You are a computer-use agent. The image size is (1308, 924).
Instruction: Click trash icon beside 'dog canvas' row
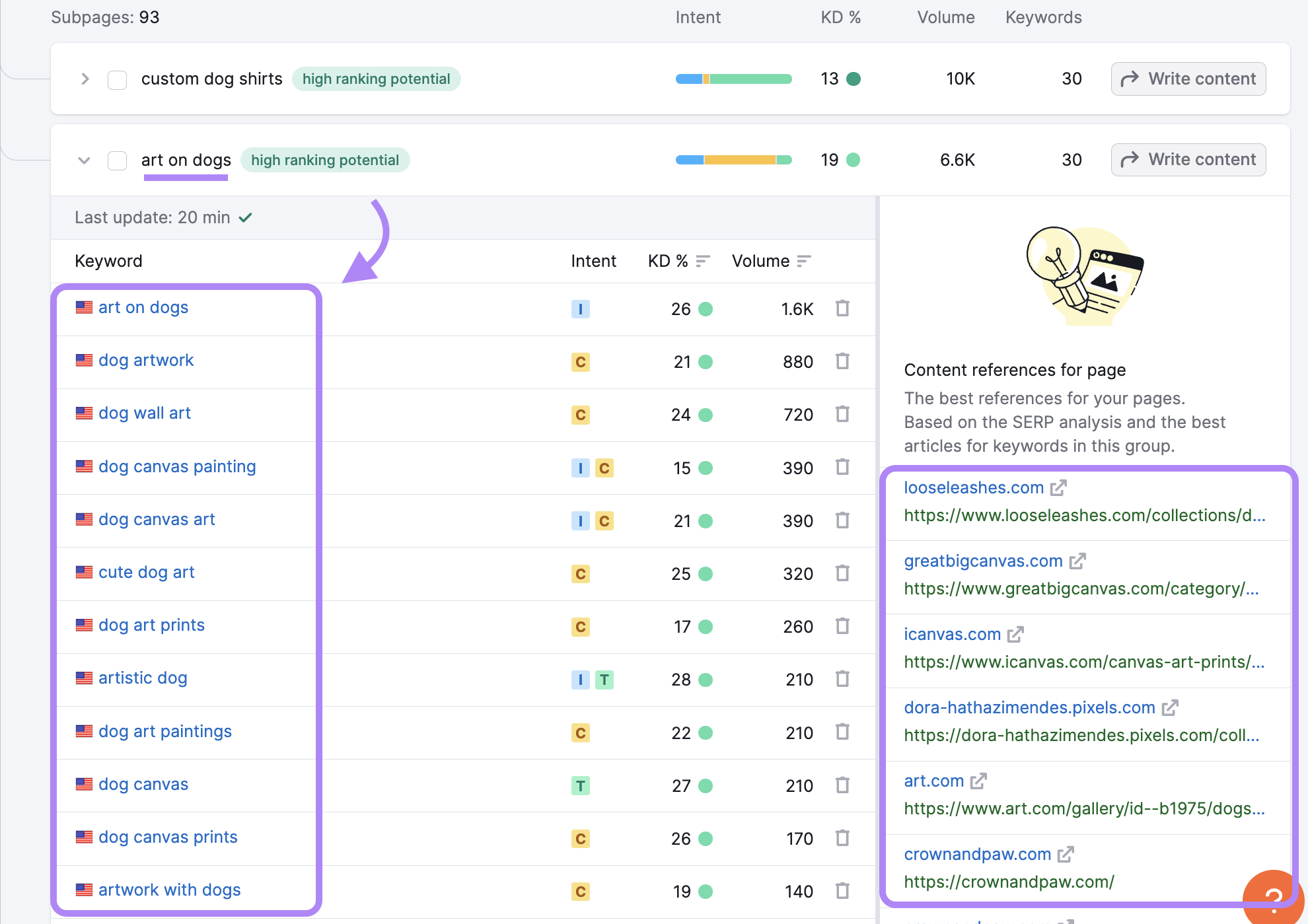coord(842,785)
